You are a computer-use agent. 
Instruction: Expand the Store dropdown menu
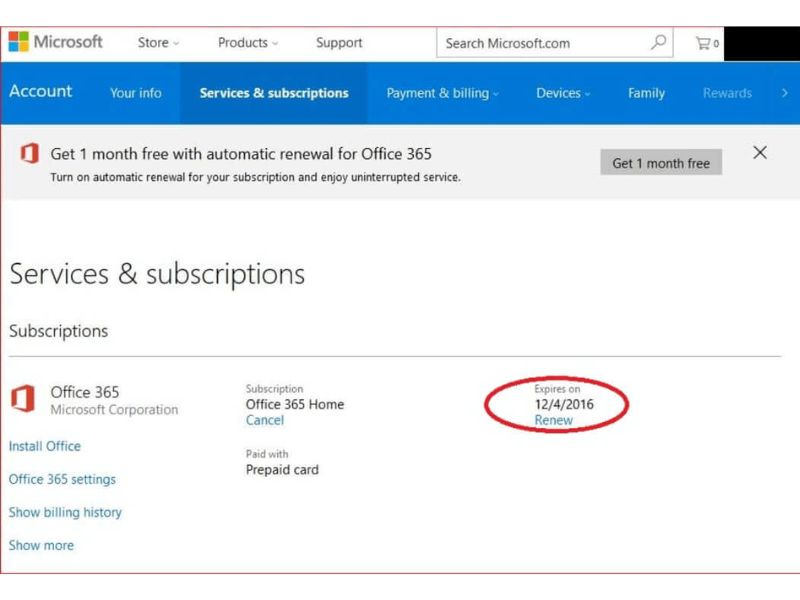click(158, 43)
